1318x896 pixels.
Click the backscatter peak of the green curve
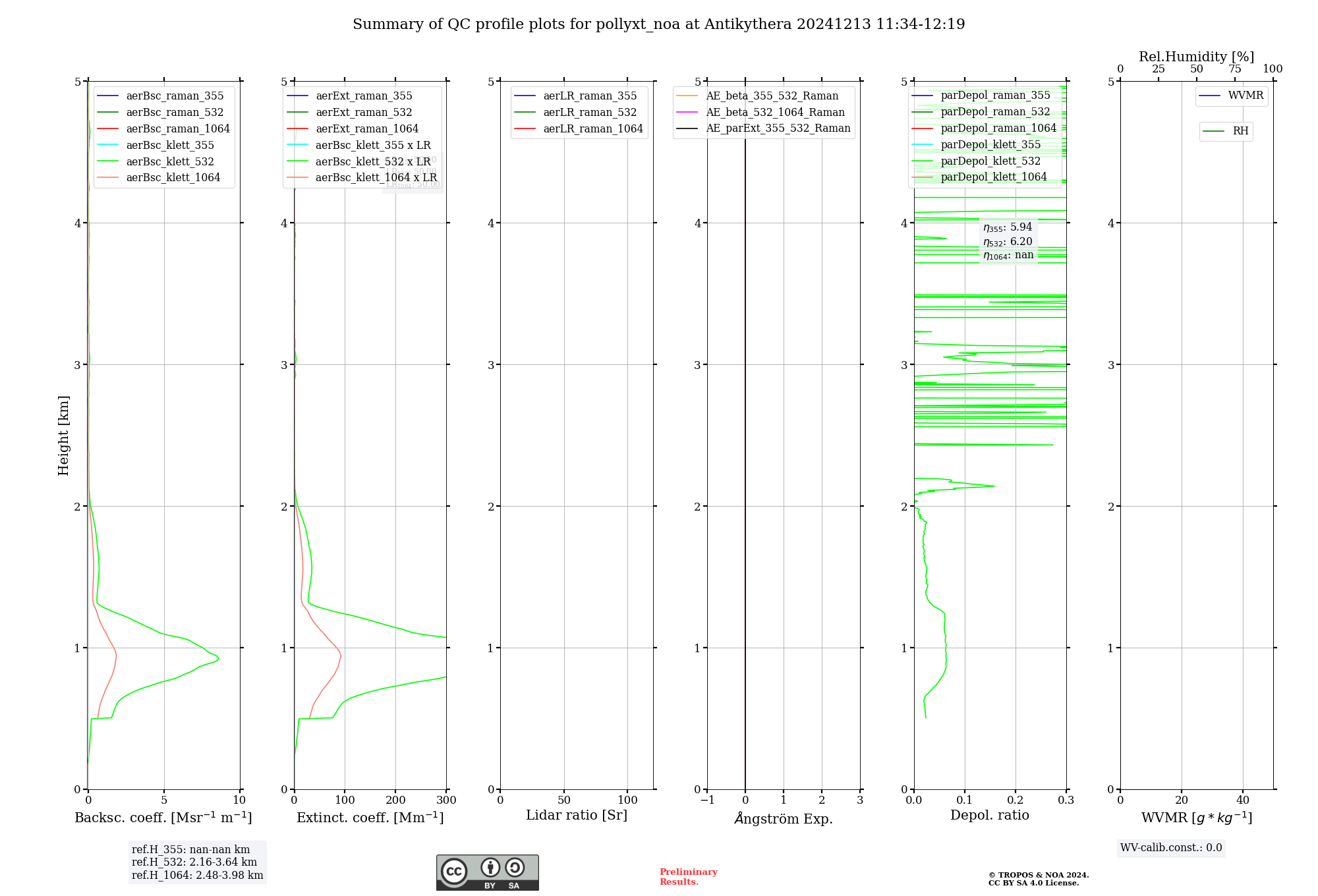tap(217, 658)
